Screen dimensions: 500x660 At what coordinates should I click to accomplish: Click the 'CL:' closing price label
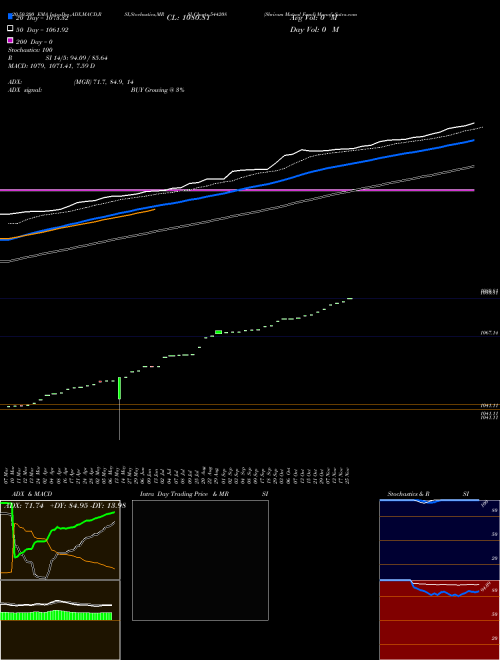pyautogui.click(x=188, y=18)
